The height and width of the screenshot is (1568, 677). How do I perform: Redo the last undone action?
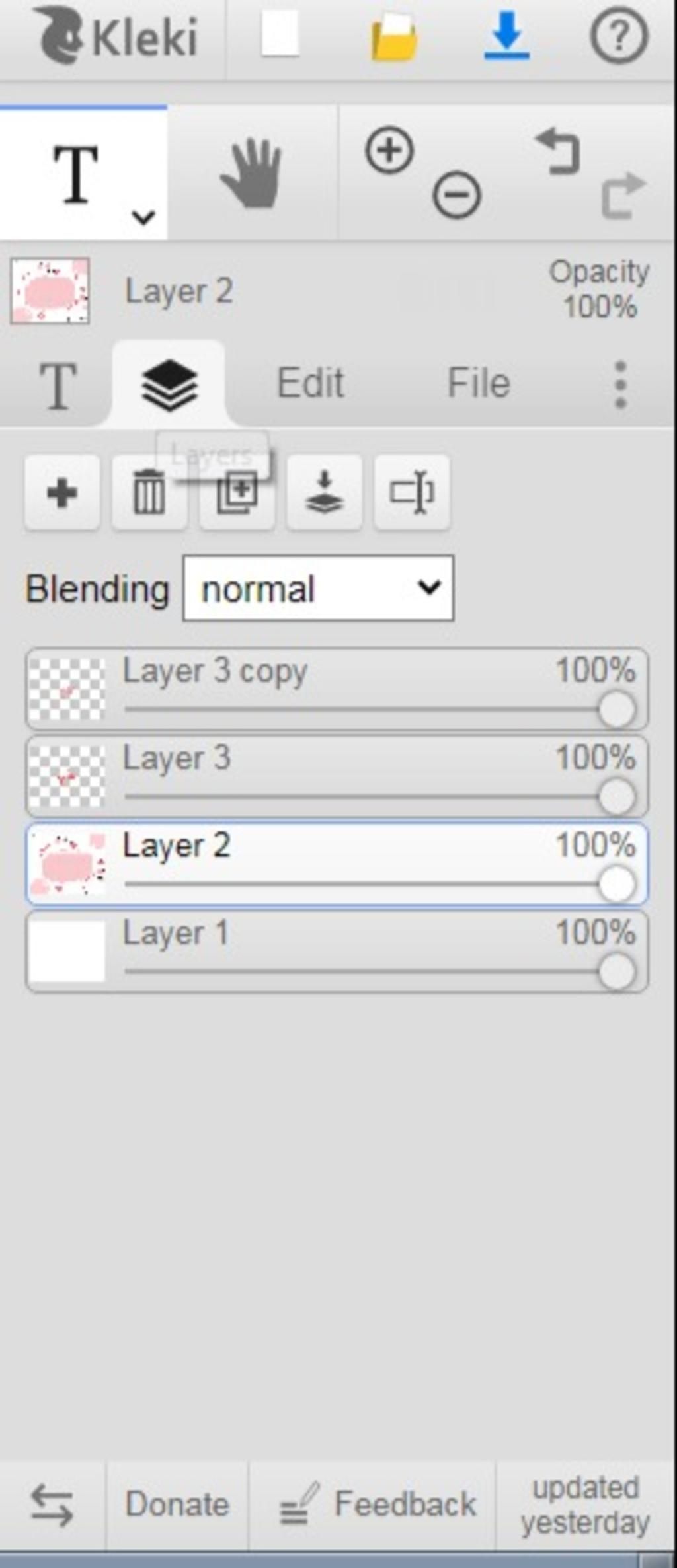(622, 195)
